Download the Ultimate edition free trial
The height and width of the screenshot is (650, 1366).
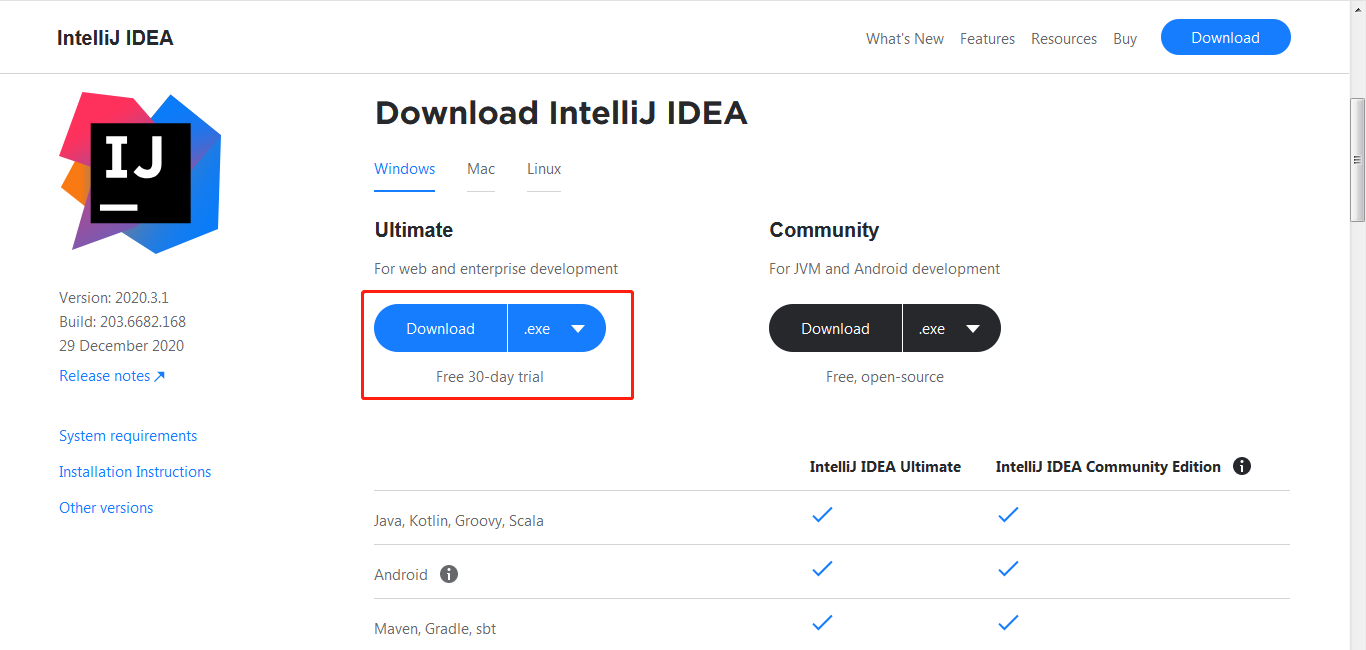point(440,328)
